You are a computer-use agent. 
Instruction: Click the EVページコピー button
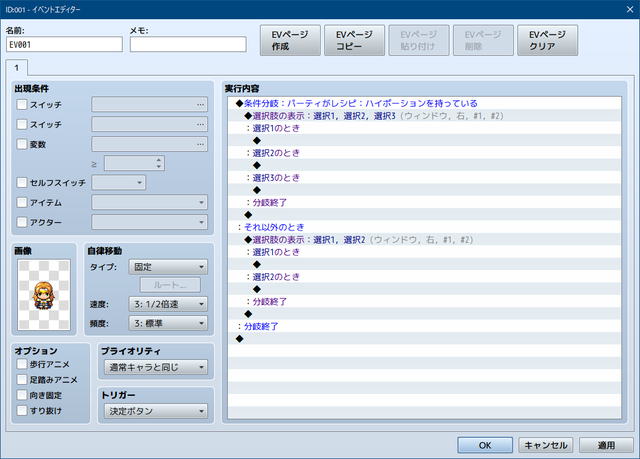[354, 40]
